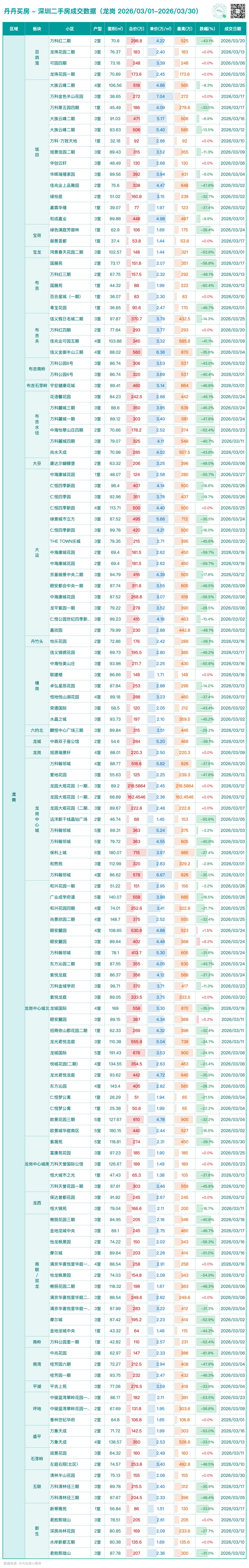The width and height of the screenshot is (249, 1568).
Task: Click the 坂田 district cell
Action: pyautogui.click(x=37, y=152)
